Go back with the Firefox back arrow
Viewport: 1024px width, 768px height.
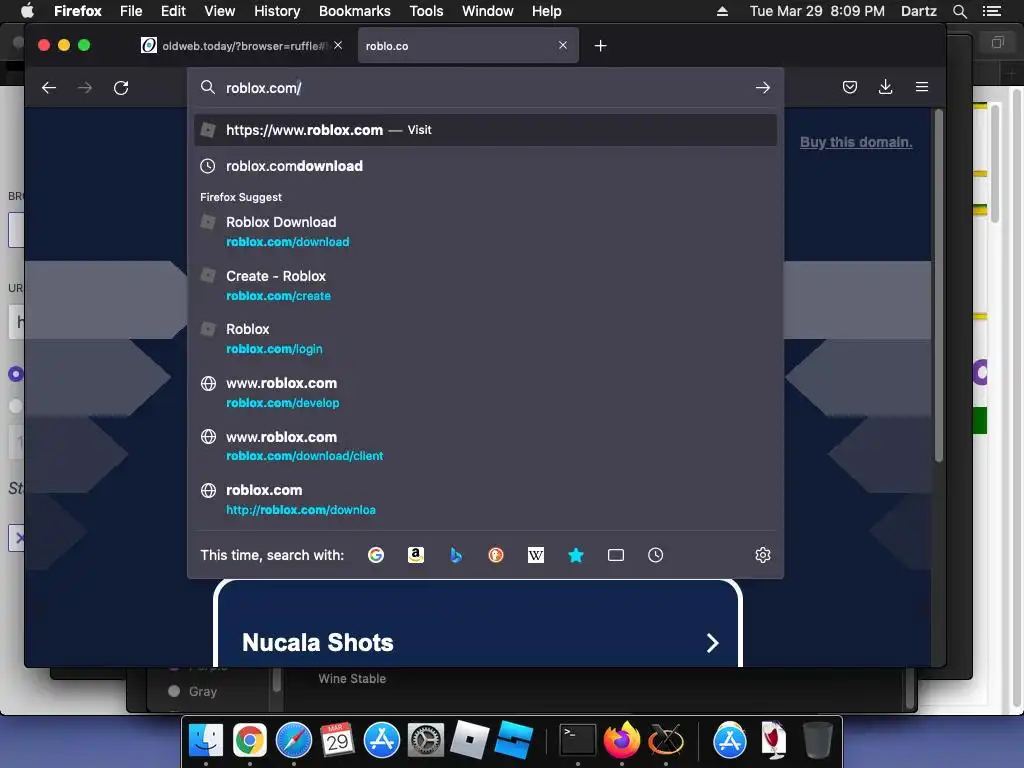coord(49,88)
